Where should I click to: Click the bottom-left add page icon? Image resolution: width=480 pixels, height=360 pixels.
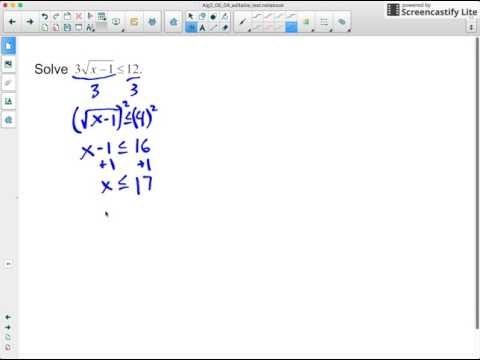8,337
